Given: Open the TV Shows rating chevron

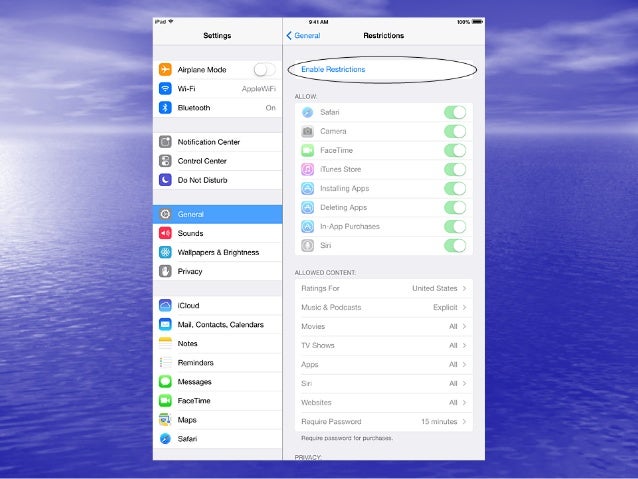Looking at the screenshot, I should coord(464,346).
